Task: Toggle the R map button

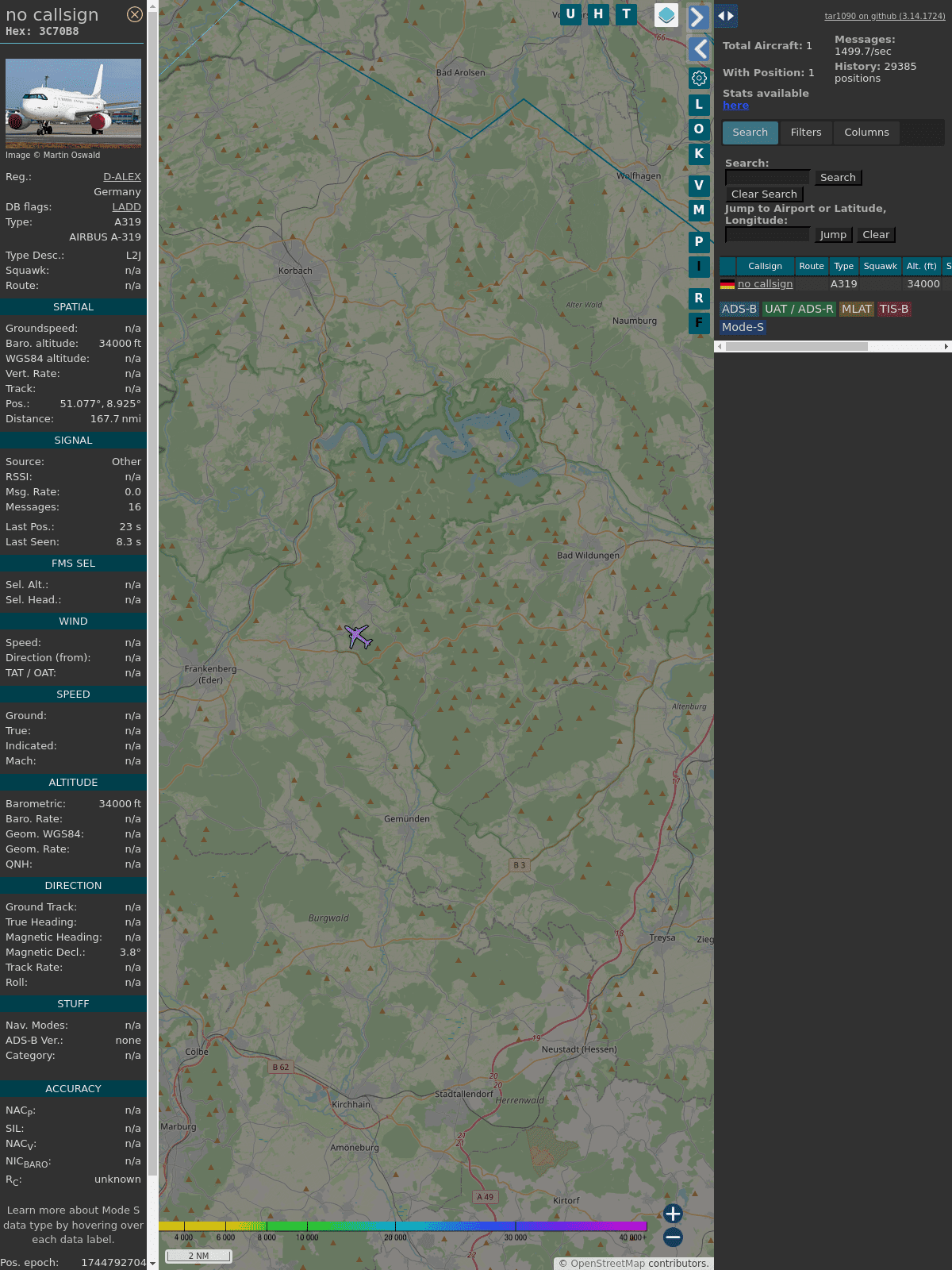Action: click(x=699, y=298)
